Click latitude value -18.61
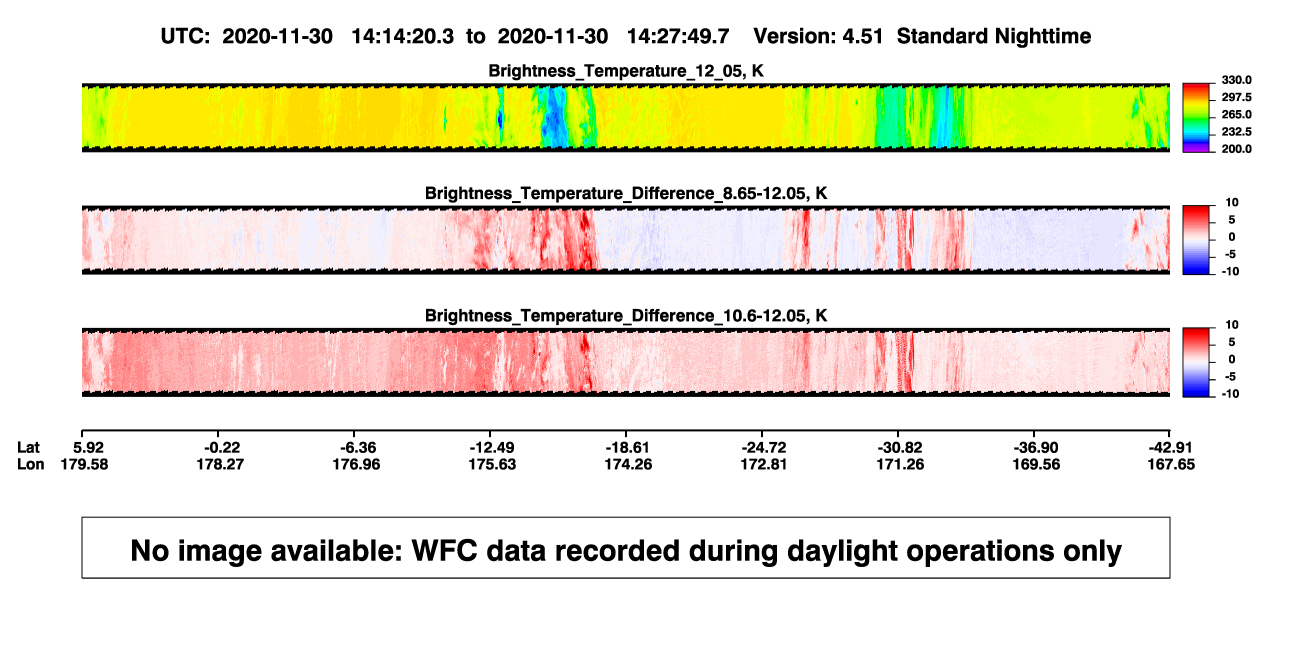The width and height of the screenshot is (1300, 667). (626, 447)
